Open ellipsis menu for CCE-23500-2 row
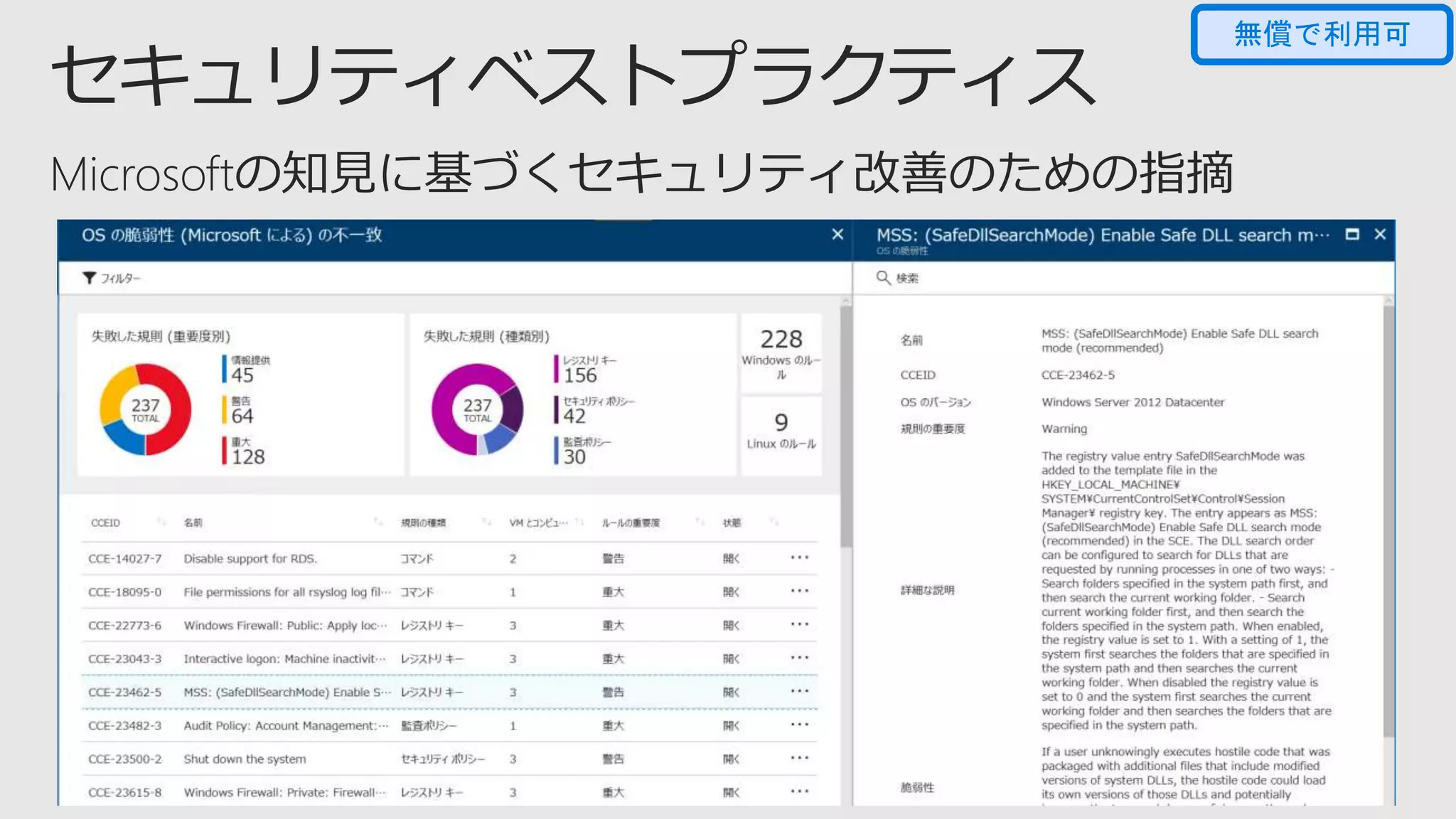The image size is (1456, 819). pyautogui.click(x=800, y=759)
